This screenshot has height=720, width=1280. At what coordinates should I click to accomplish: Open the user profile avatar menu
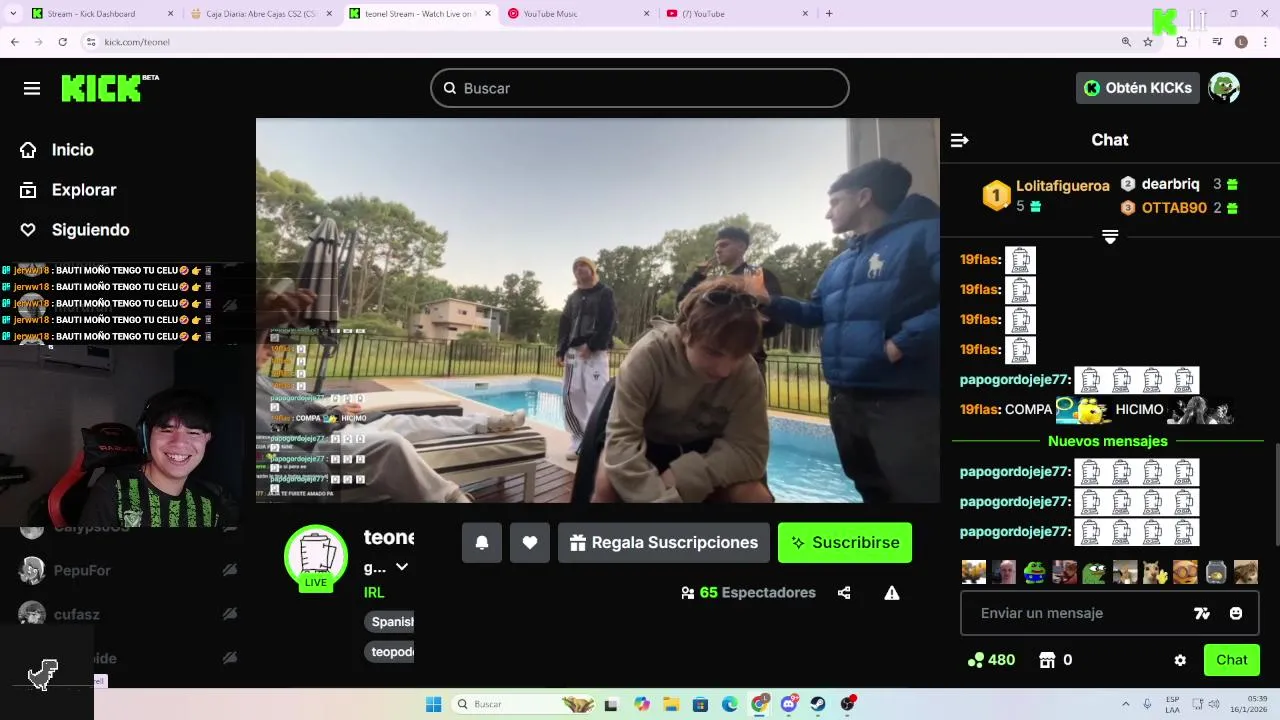point(1224,88)
